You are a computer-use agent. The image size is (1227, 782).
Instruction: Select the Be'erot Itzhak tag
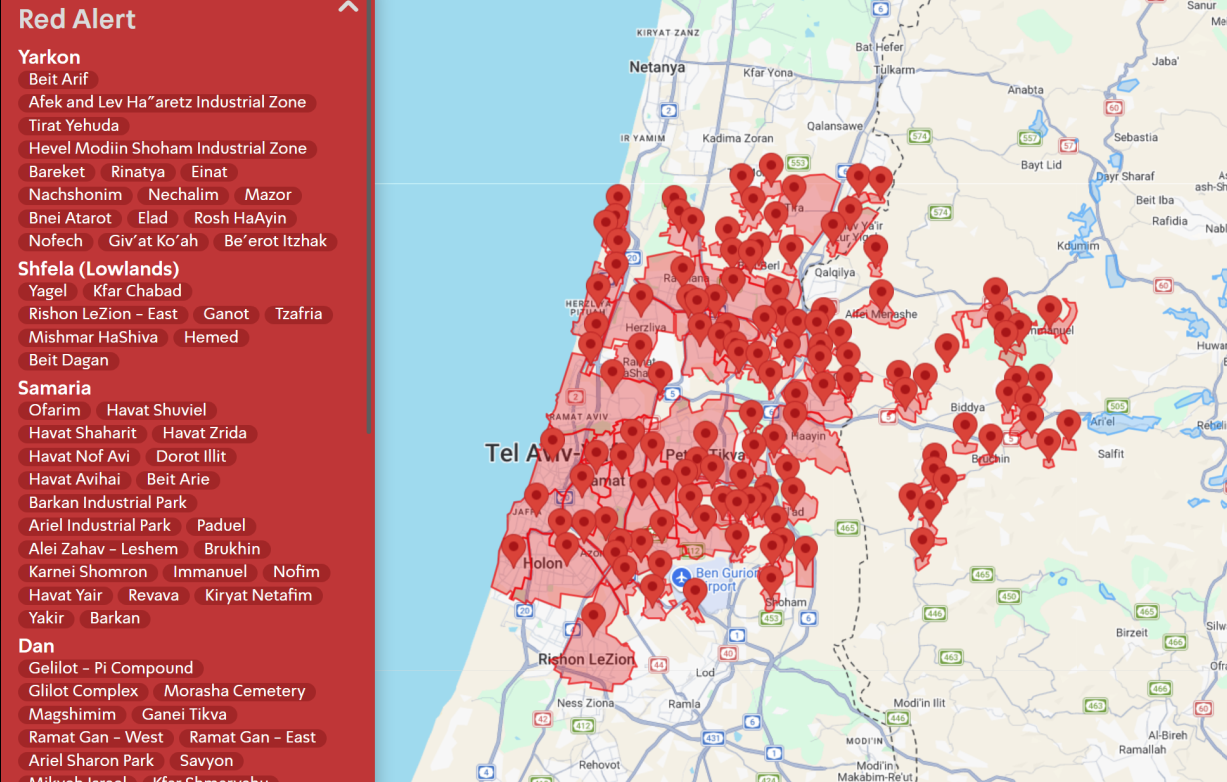(x=276, y=241)
